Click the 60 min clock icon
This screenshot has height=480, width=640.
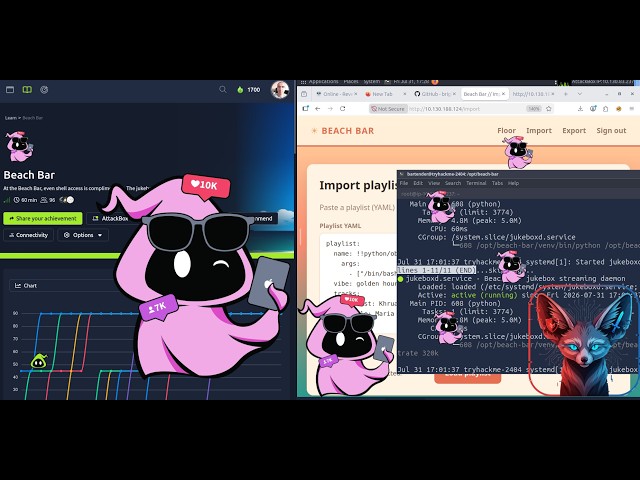(x=17, y=200)
